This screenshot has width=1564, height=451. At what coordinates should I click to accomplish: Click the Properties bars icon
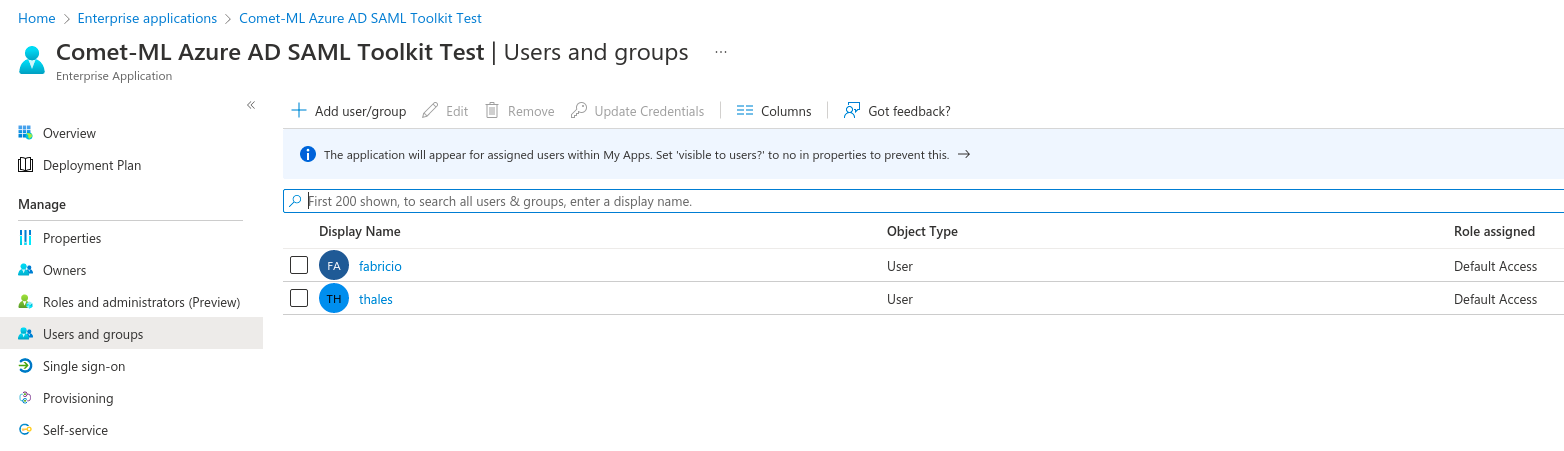26,238
